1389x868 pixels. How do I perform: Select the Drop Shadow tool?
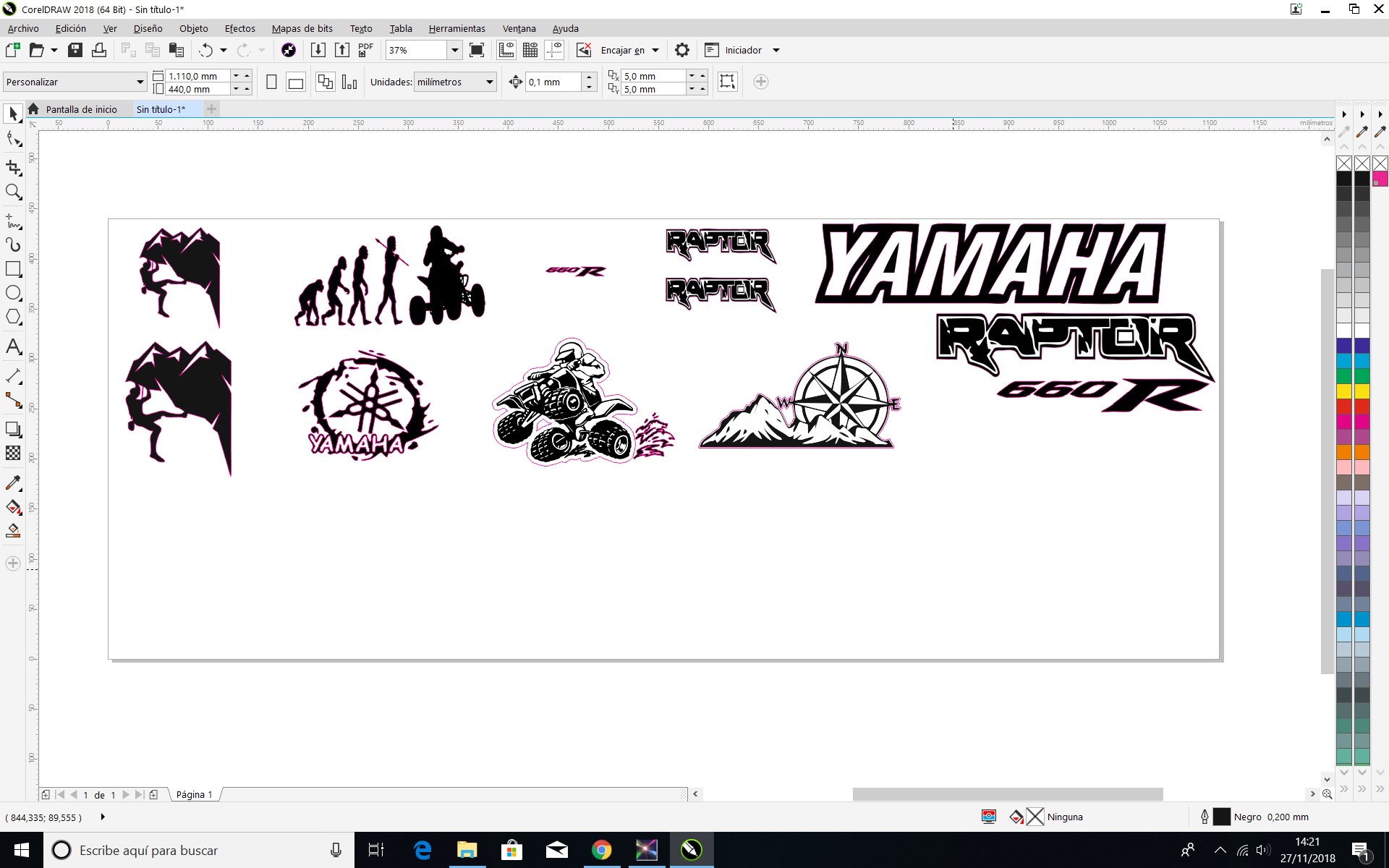coord(13,429)
